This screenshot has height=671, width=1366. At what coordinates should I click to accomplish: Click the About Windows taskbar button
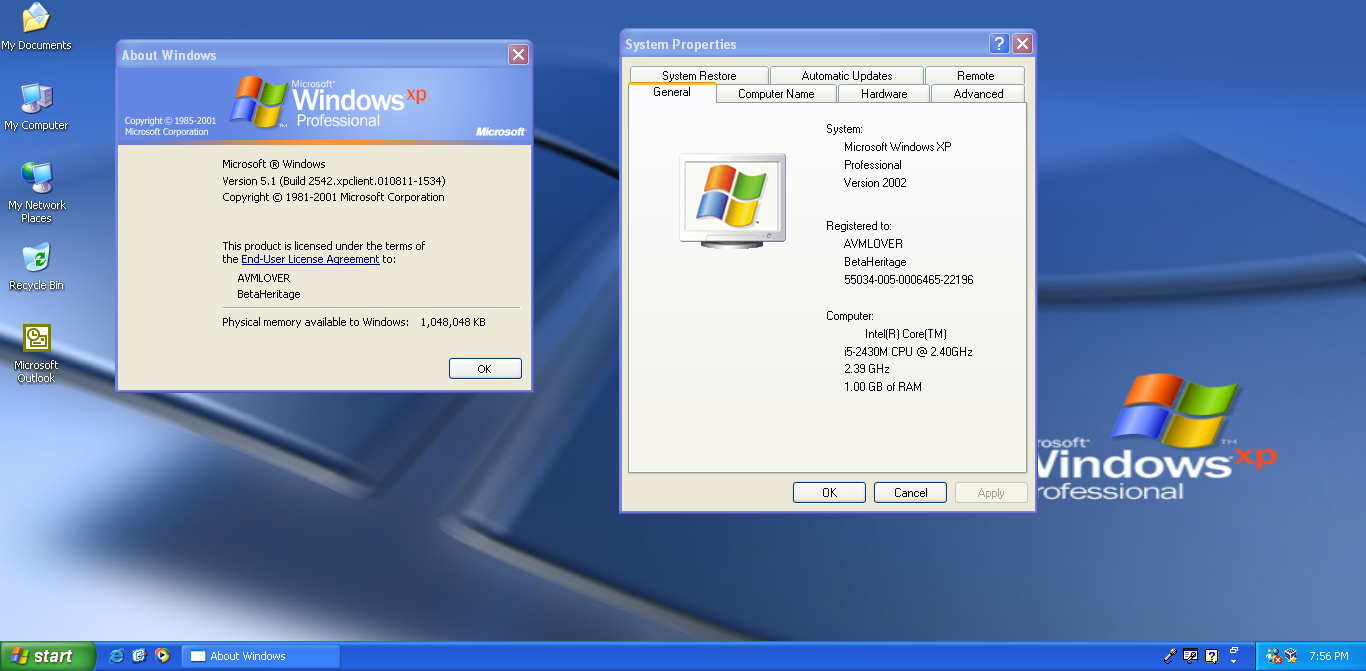click(261, 656)
